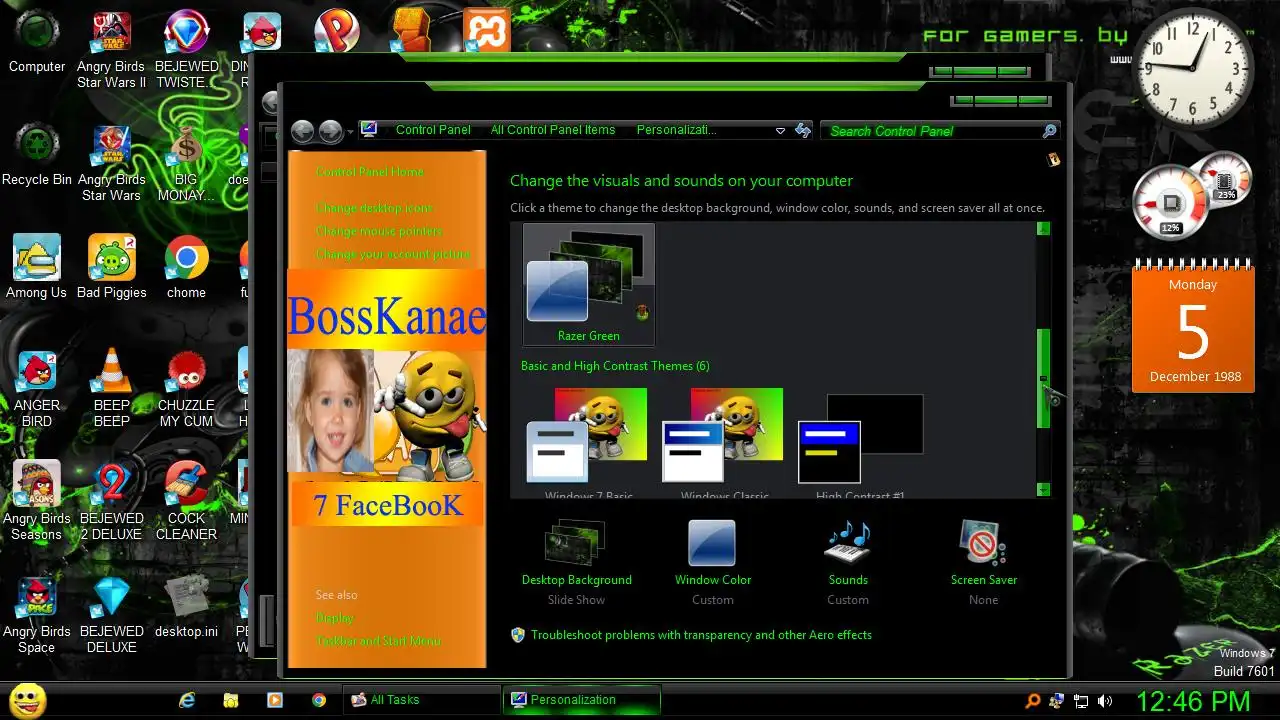Click the address bar refresh arrows

click(x=802, y=130)
